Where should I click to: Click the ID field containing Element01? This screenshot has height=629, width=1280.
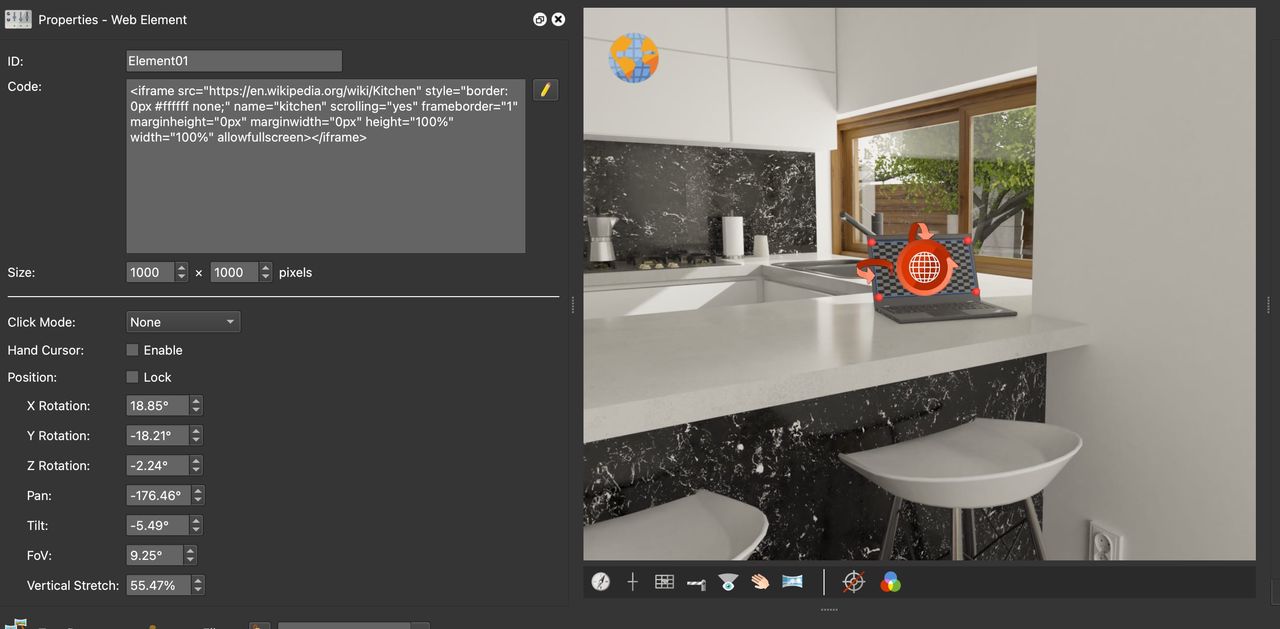pos(233,60)
